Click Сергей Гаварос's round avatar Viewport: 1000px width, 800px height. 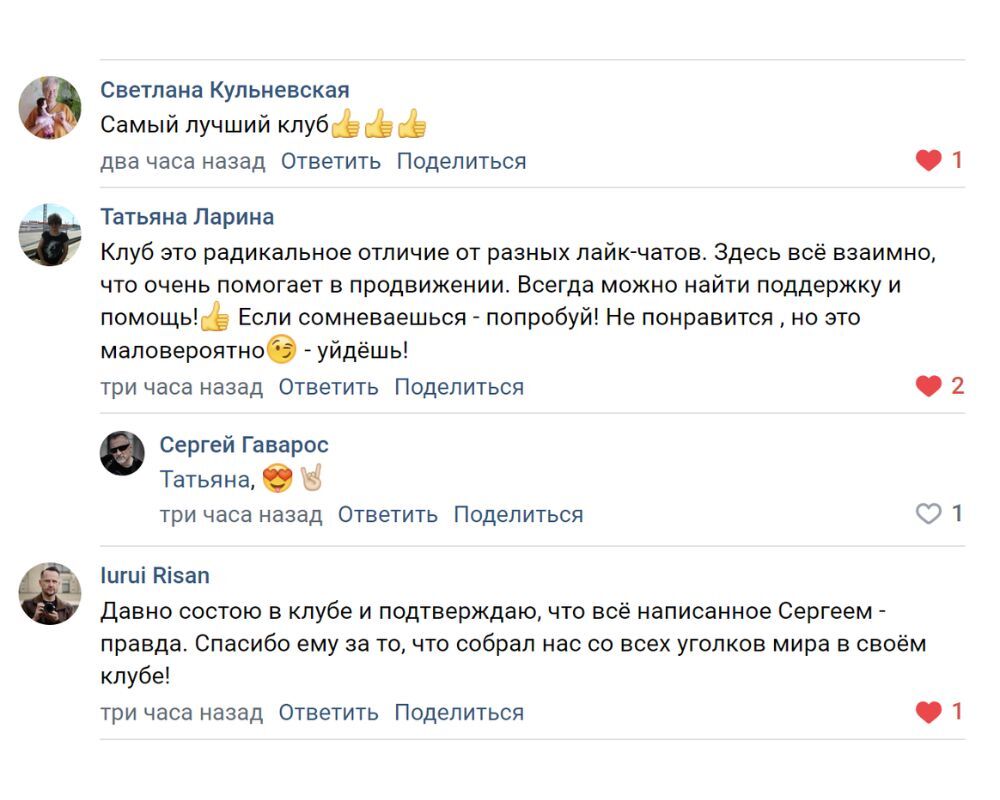122,453
